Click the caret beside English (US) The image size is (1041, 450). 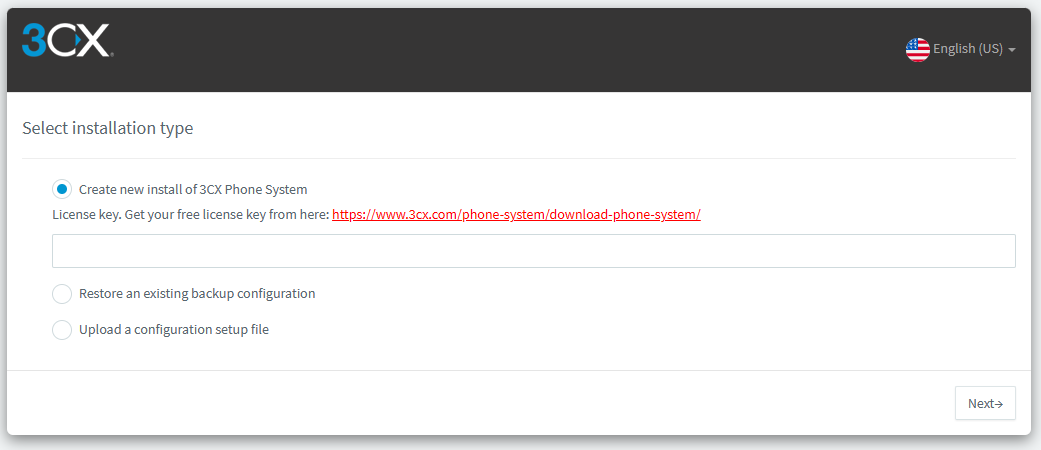[x=1011, y=50]
